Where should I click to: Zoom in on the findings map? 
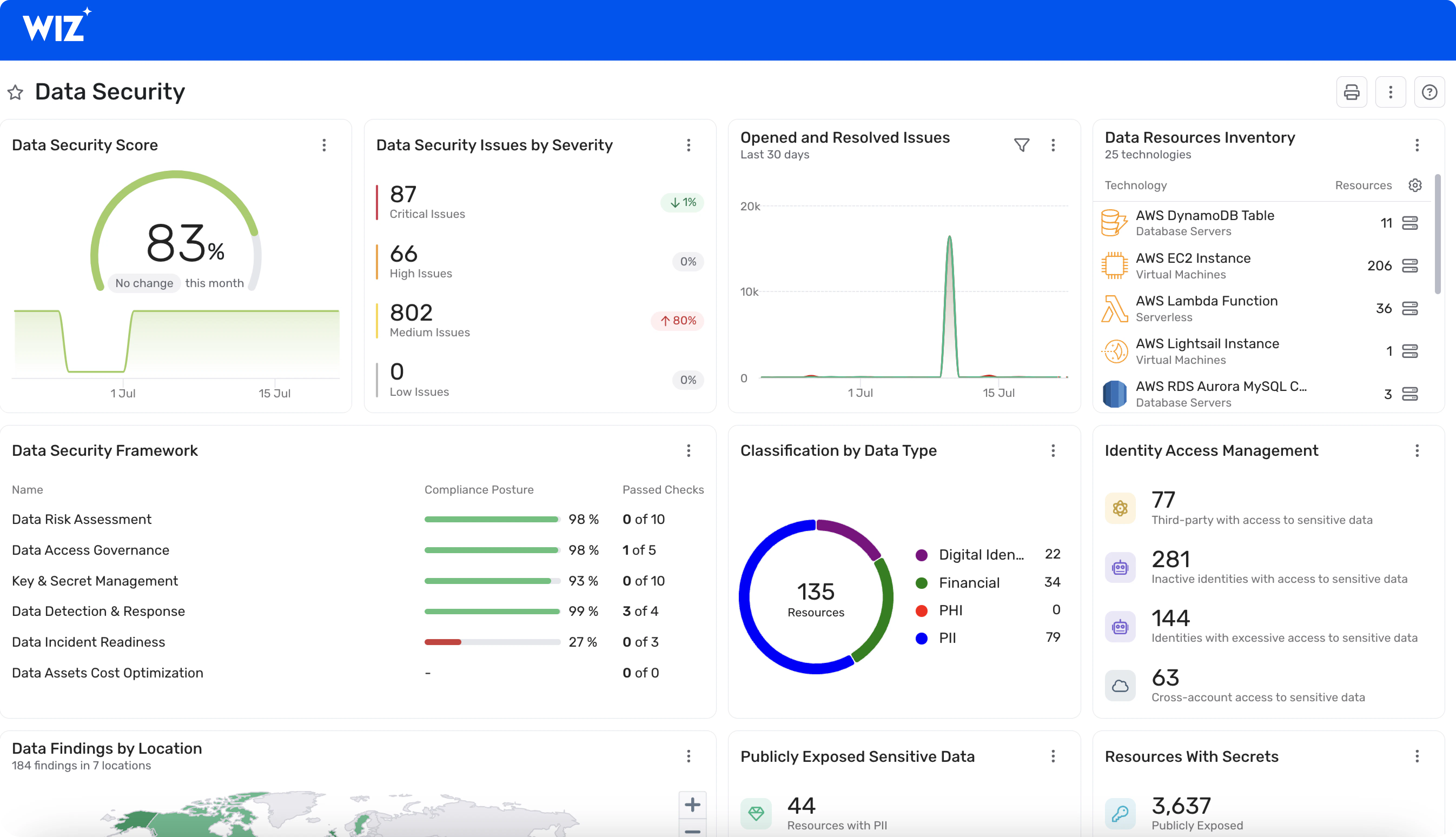click(692, 804)
